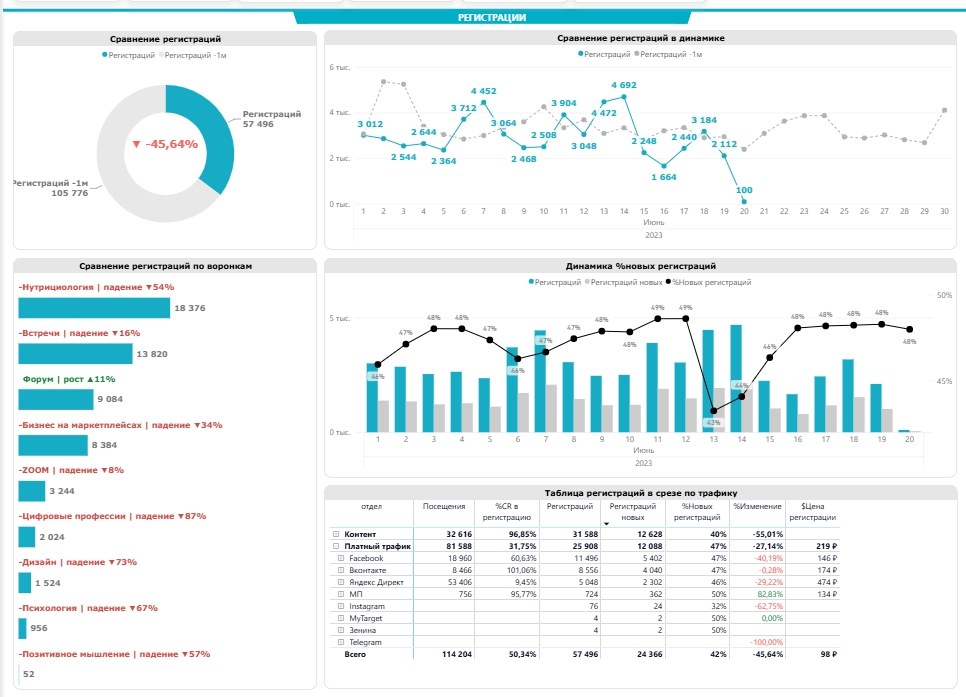
Task: Click the '474 ₽' price cell for Яндекс Директ
Action: point(827,582)
